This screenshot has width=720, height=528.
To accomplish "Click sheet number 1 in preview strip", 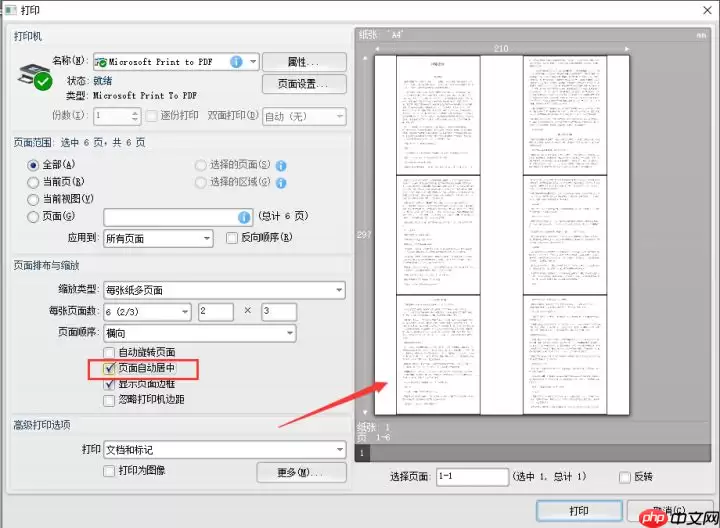I will tap(362, 453).
